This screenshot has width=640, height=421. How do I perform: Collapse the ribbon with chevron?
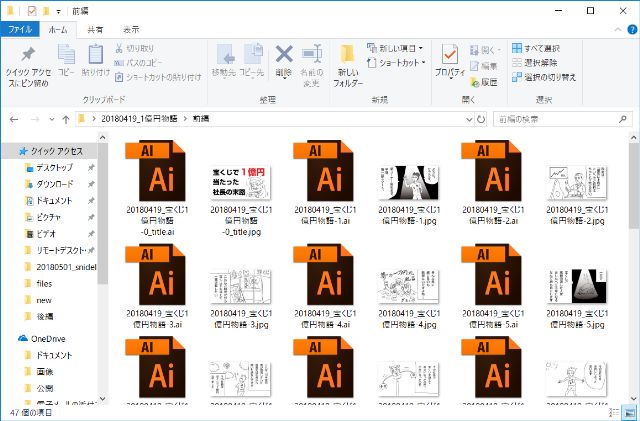pyautogui.click(x=618, y=29)
